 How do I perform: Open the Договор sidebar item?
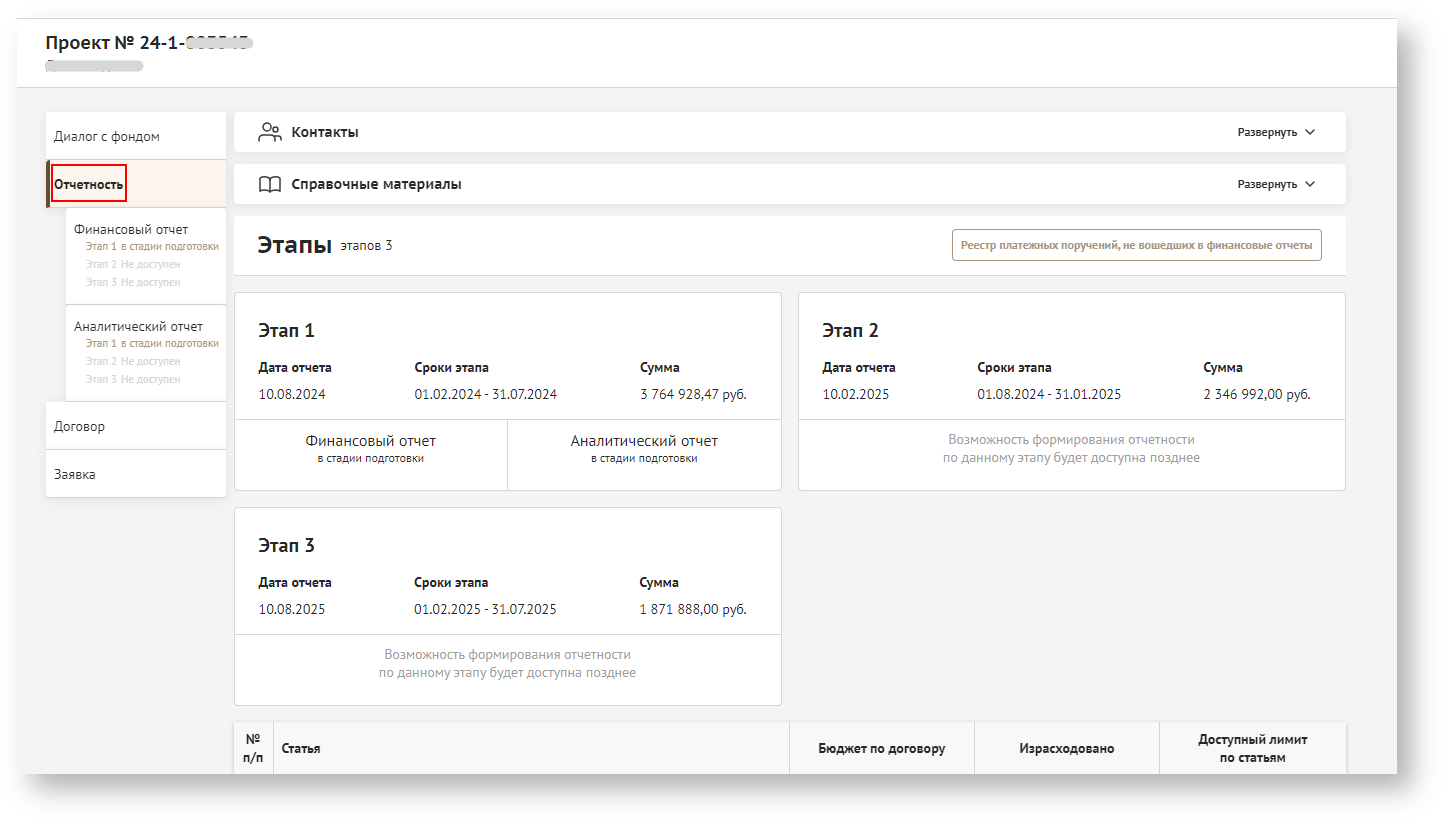80,426
